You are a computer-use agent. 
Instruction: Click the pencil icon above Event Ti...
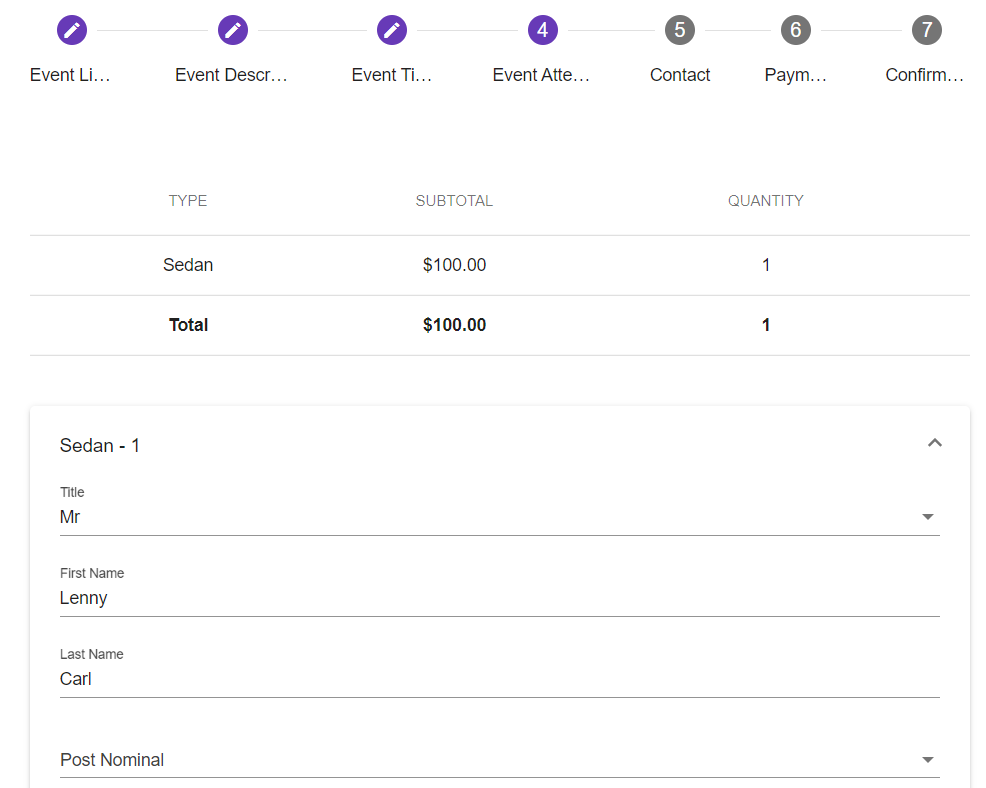pyautogui.click(x=392, y=30)
